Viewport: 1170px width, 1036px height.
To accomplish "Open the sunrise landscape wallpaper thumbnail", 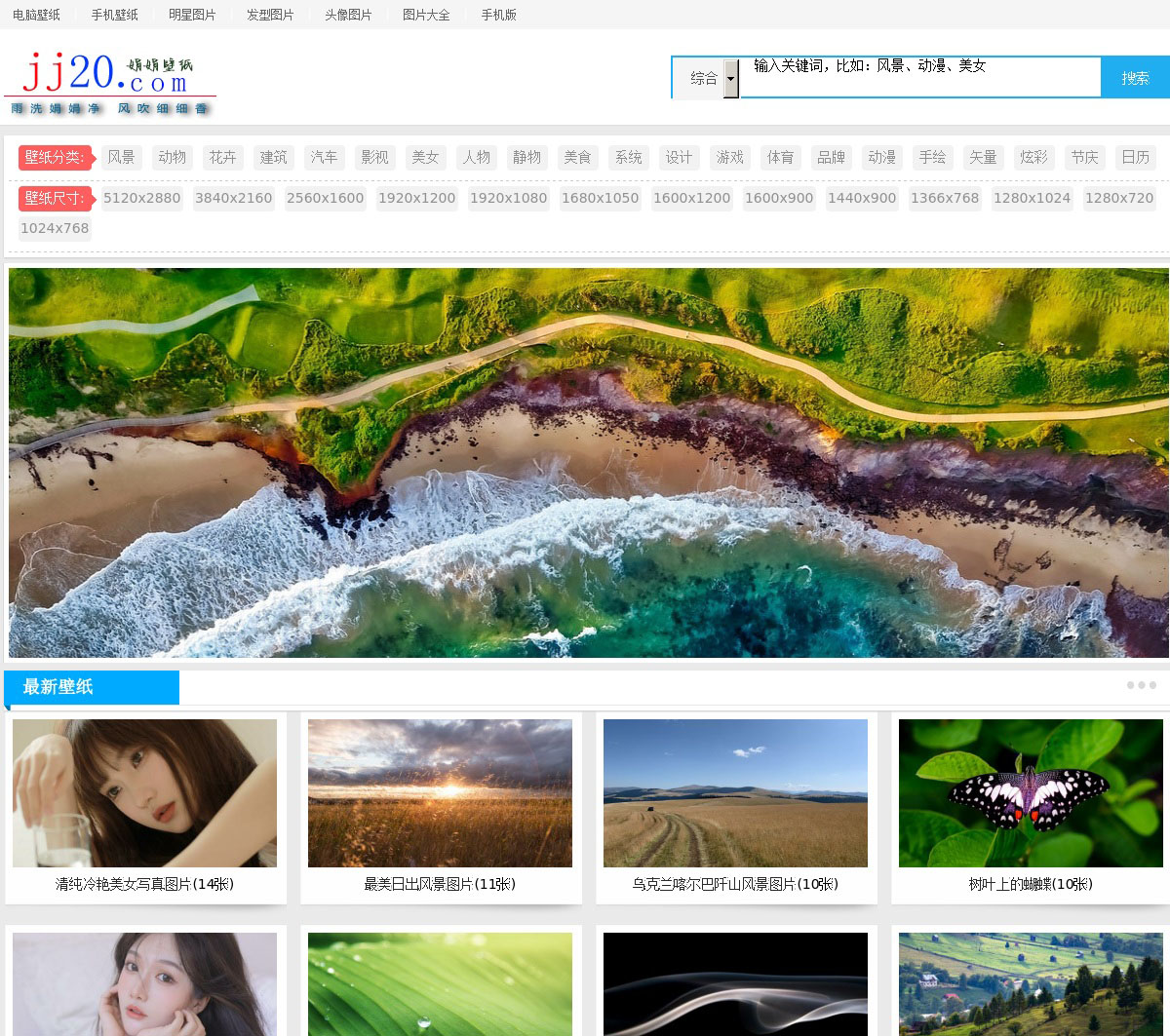I will (440, 793).
